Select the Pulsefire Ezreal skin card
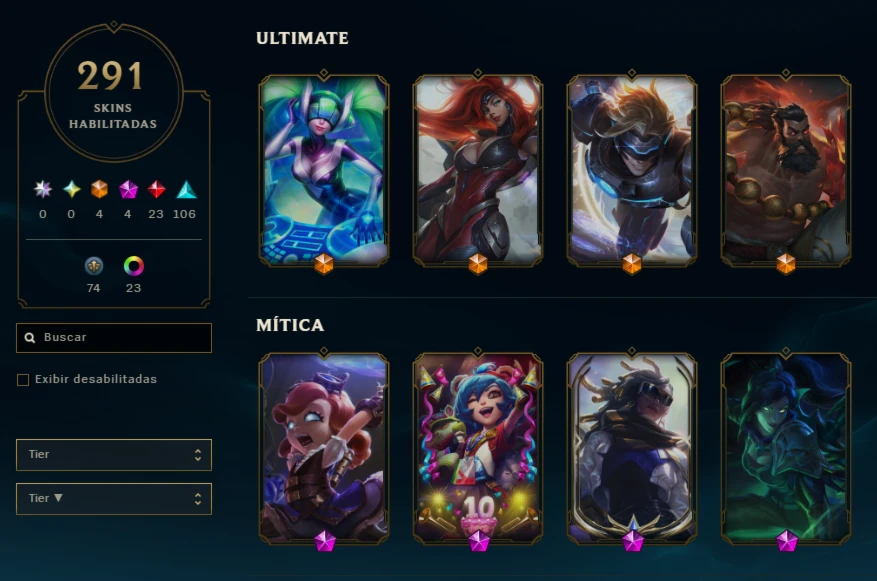 point(632,169)
